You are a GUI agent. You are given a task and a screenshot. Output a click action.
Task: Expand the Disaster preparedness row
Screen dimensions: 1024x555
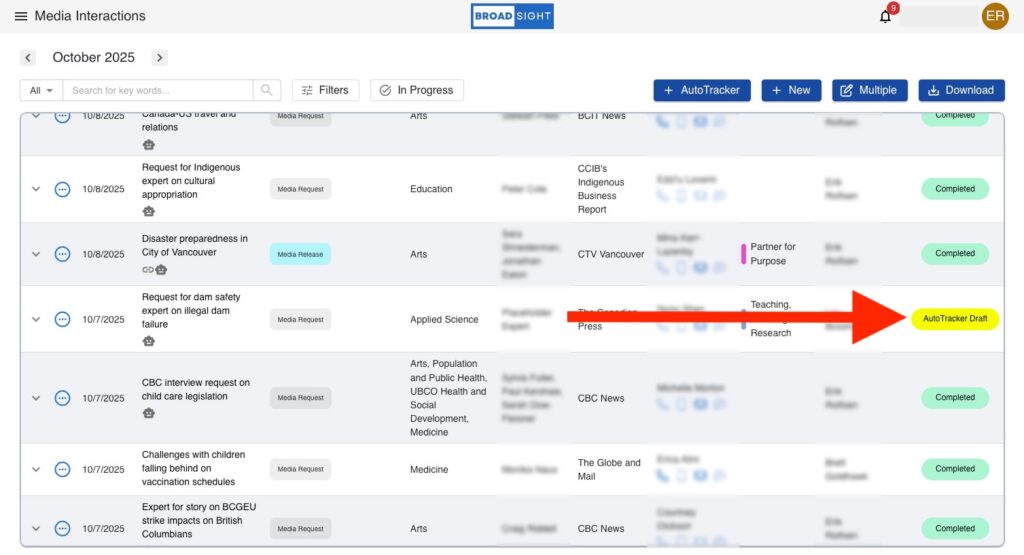(36, 254)
